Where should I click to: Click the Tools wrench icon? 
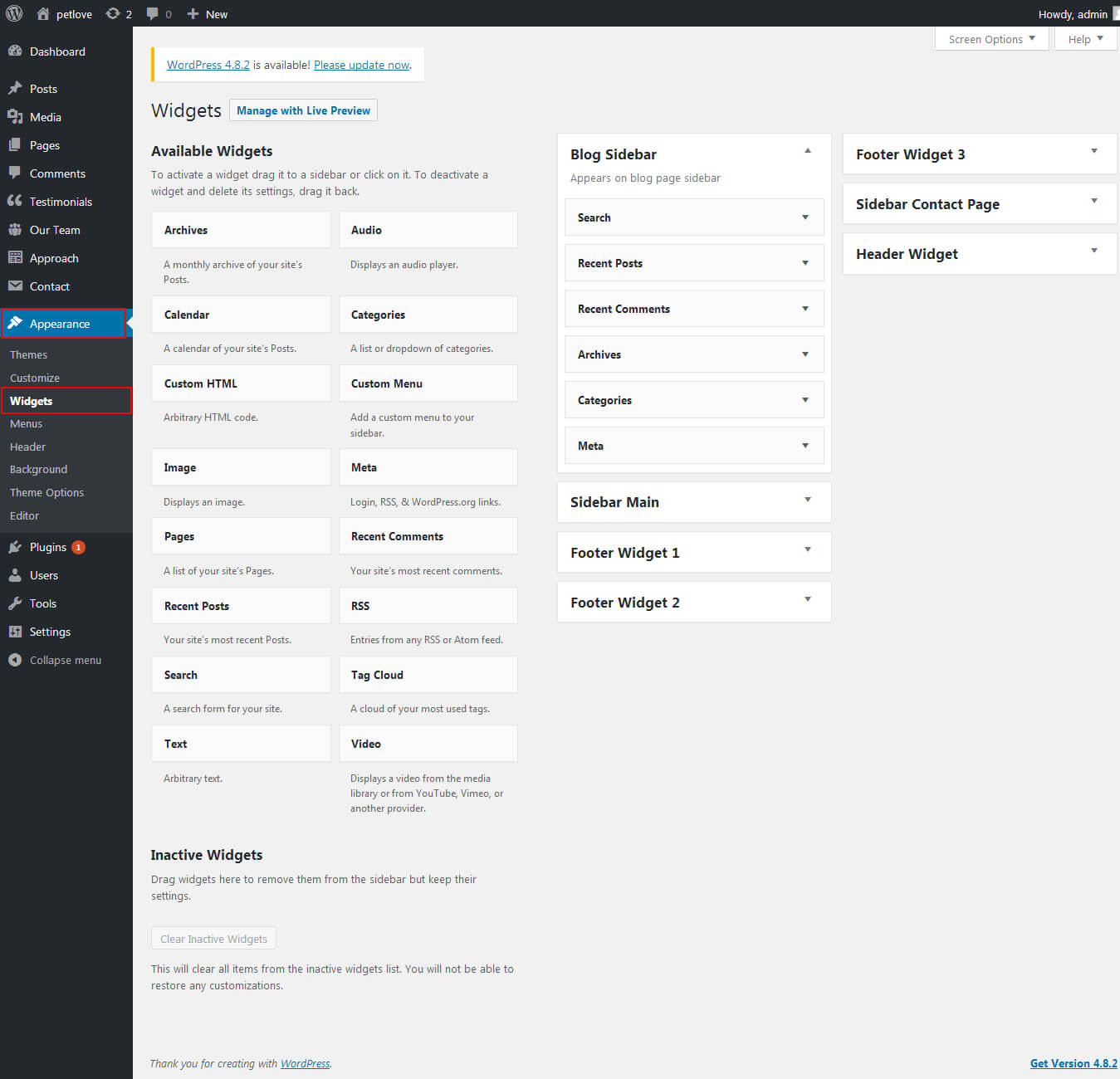click(x=15, y=603)
